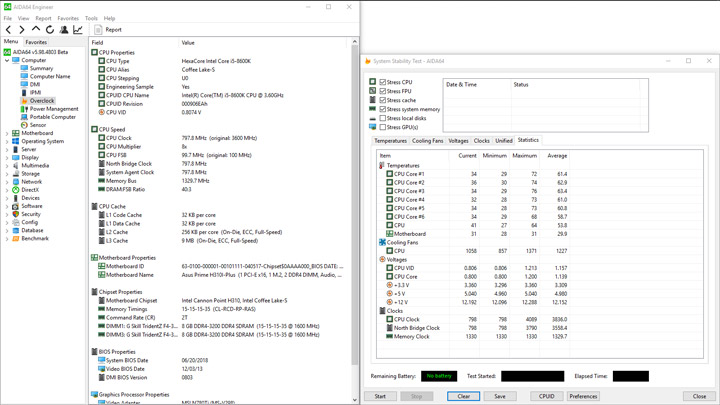Expand the Devices tree node
The image size is (720, 405).
[x=7, y=198]
